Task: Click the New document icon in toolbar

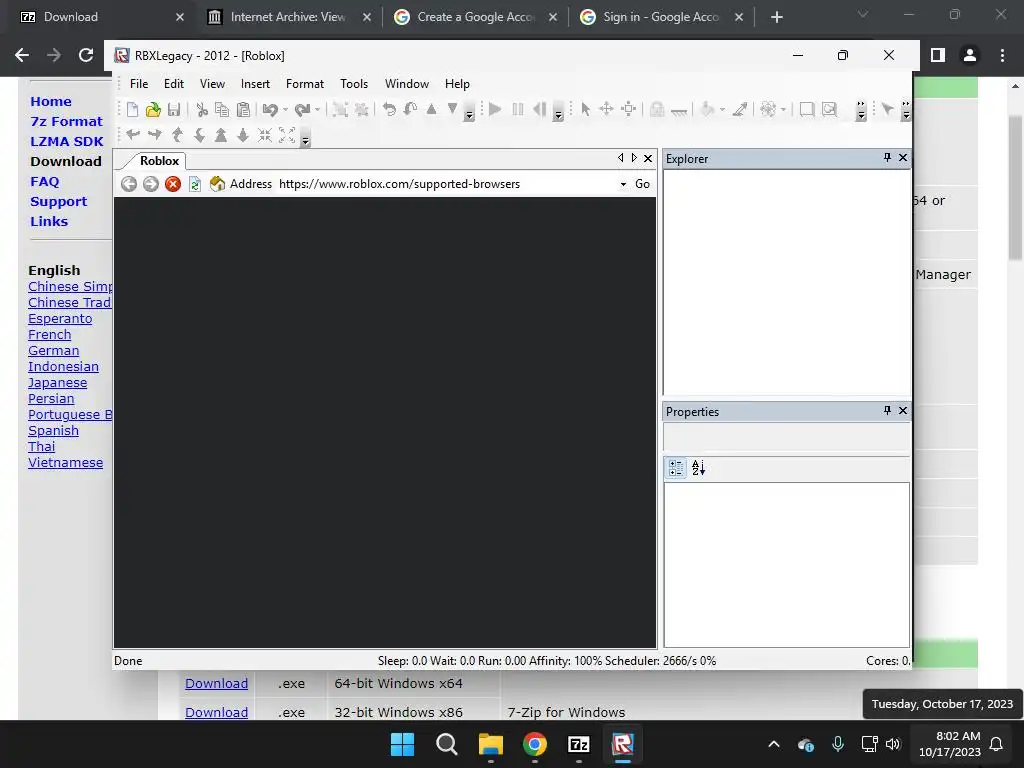Action: point(133,110)
